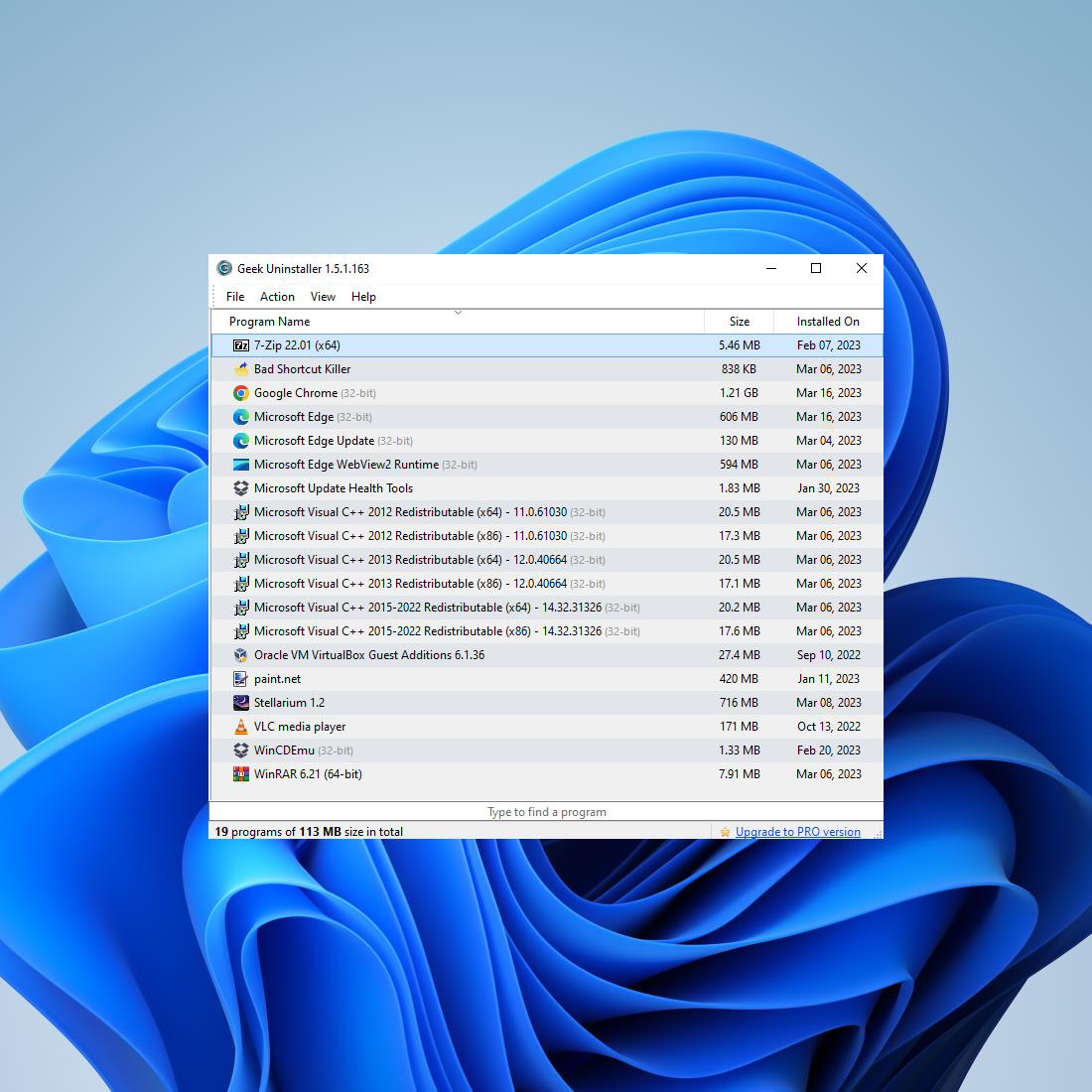Click the Microsoft Edge (32-bit) row icon
Viewport: 1092px width, 1092px height.
[241, 417]
